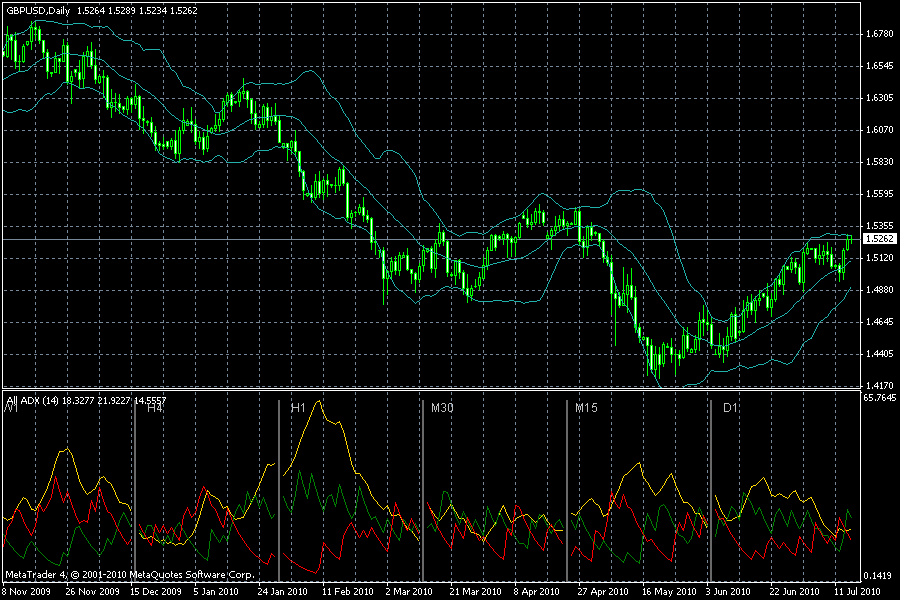This screenshot has width=900, height=600.
Task: Select the M15 timeframe label
Action: click(x=586, y=408)
